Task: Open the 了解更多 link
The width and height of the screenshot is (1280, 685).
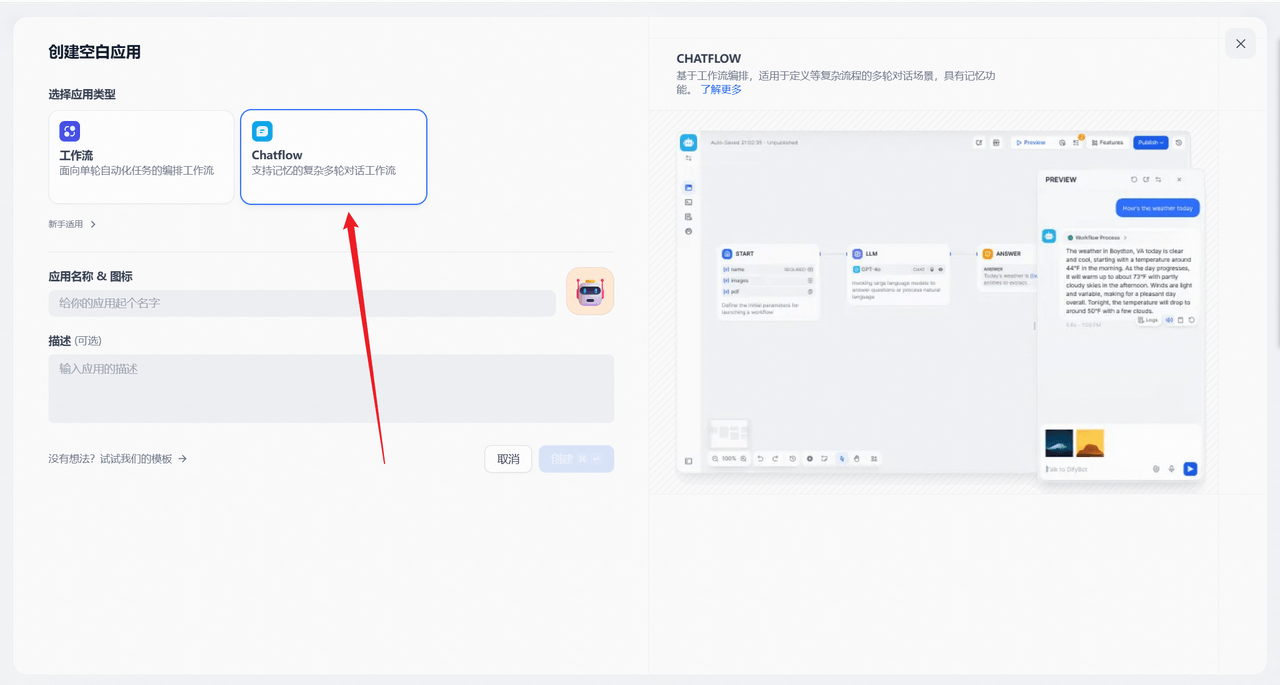Action: 721,90
